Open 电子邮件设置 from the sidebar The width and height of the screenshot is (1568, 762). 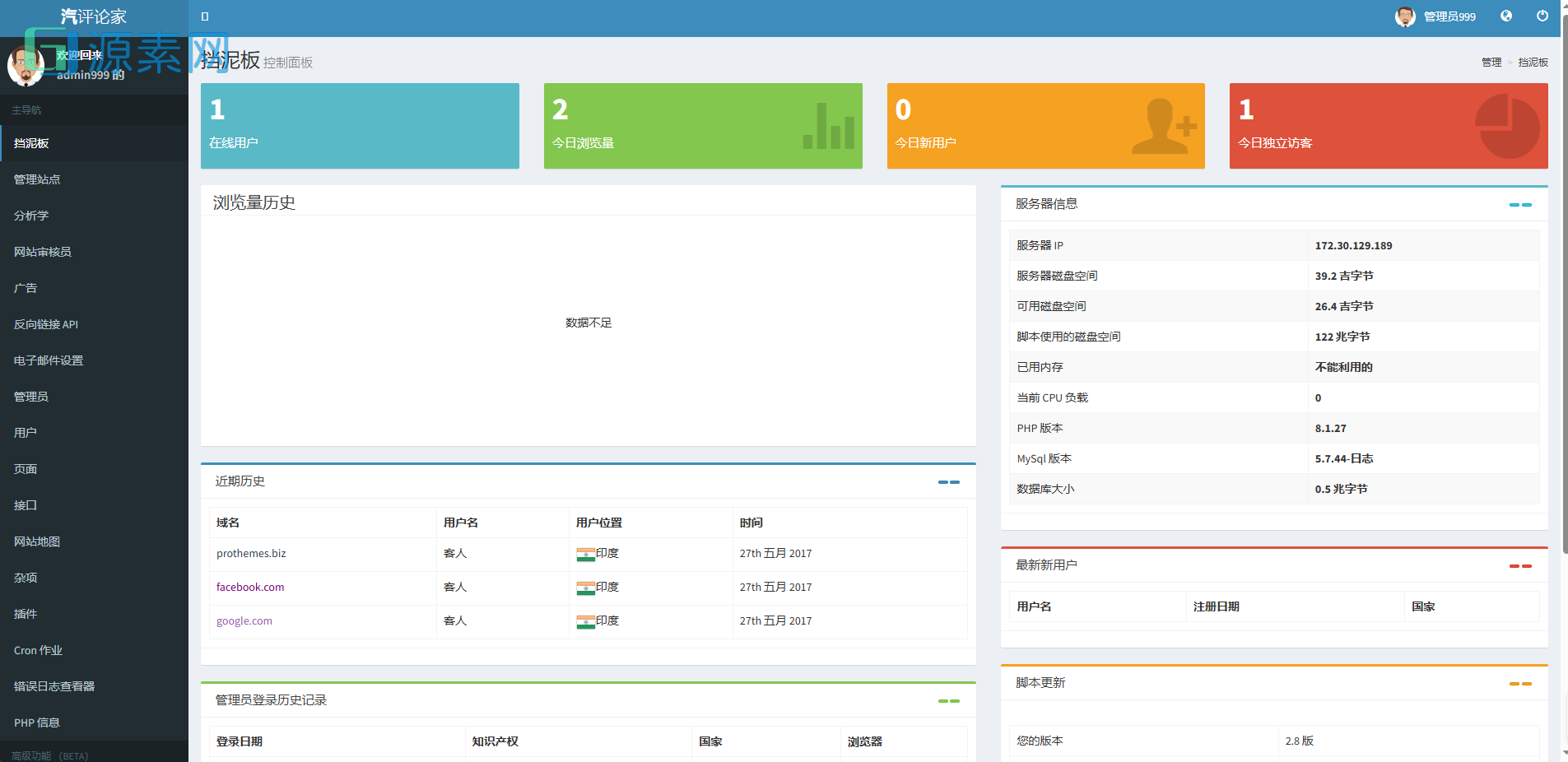47,360
